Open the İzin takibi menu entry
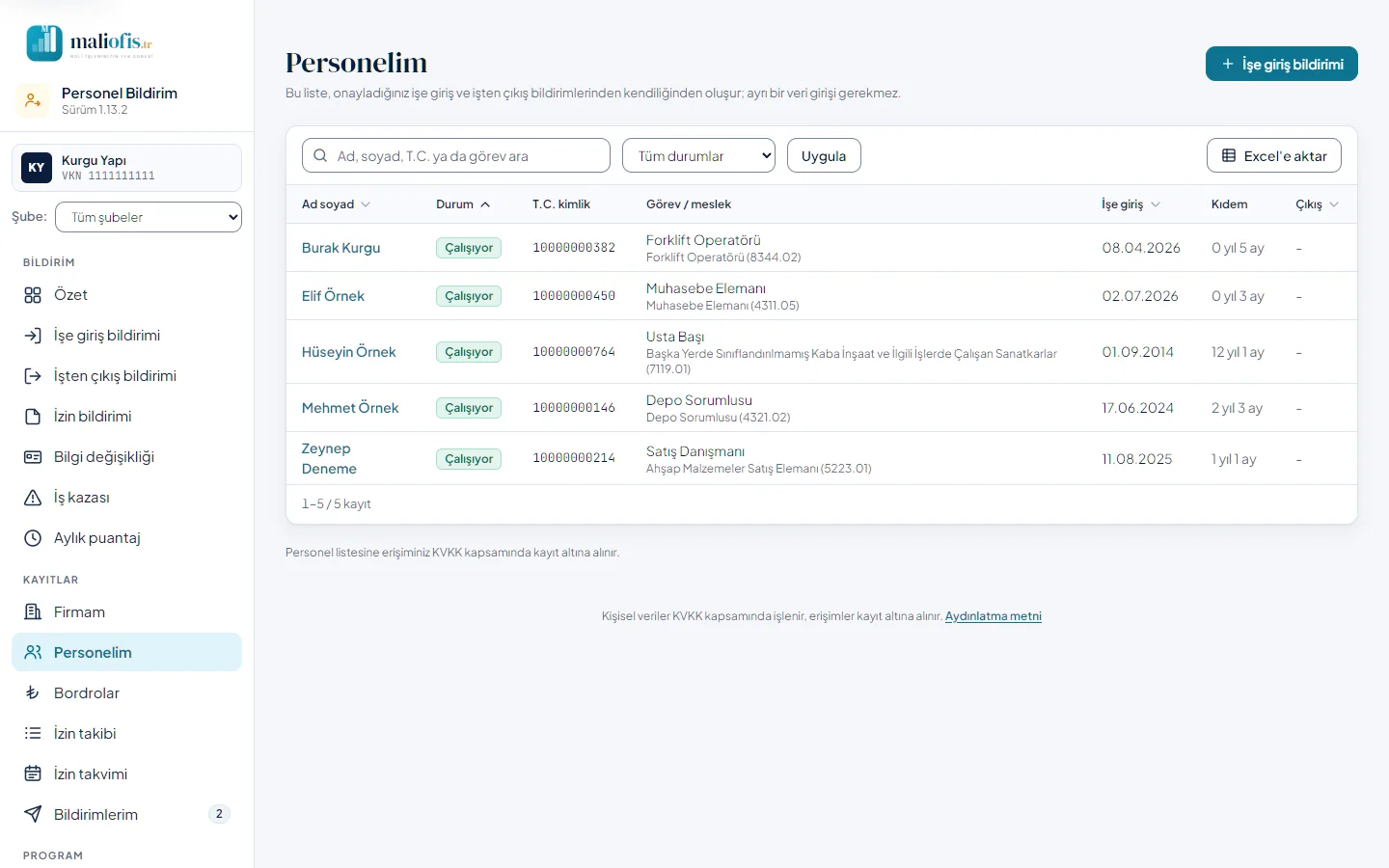Viewport: 1389px width, 868px height. pos(126,733)
